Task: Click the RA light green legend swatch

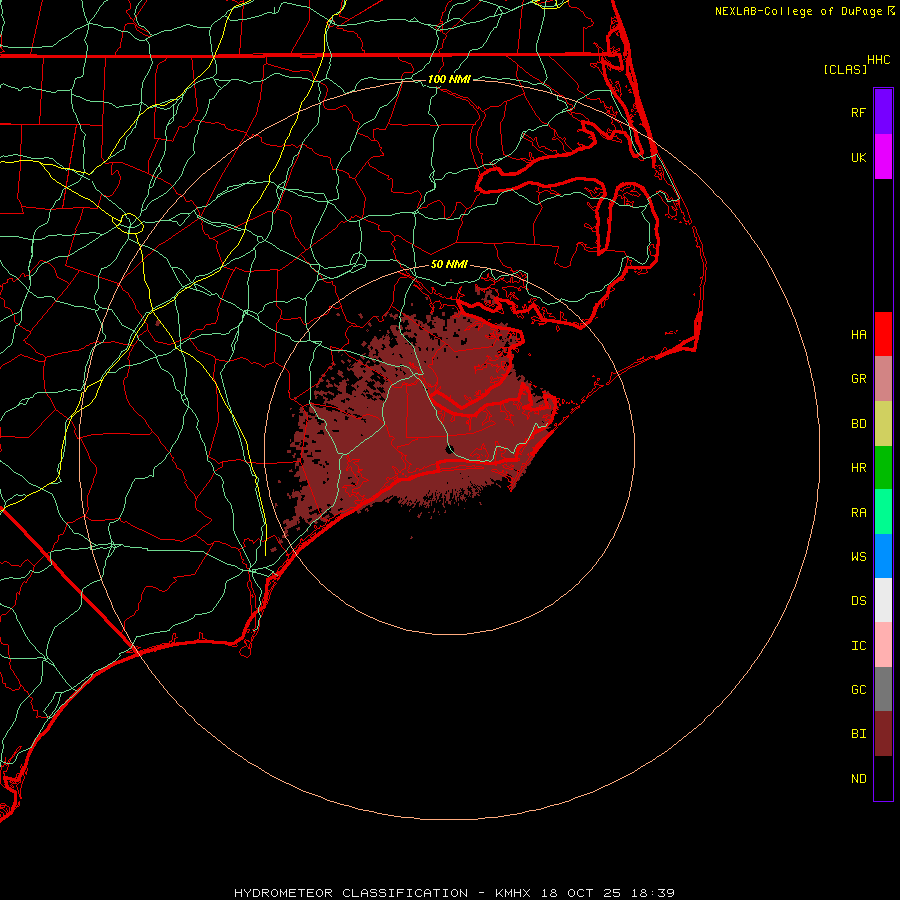Action: click(883, 512)
